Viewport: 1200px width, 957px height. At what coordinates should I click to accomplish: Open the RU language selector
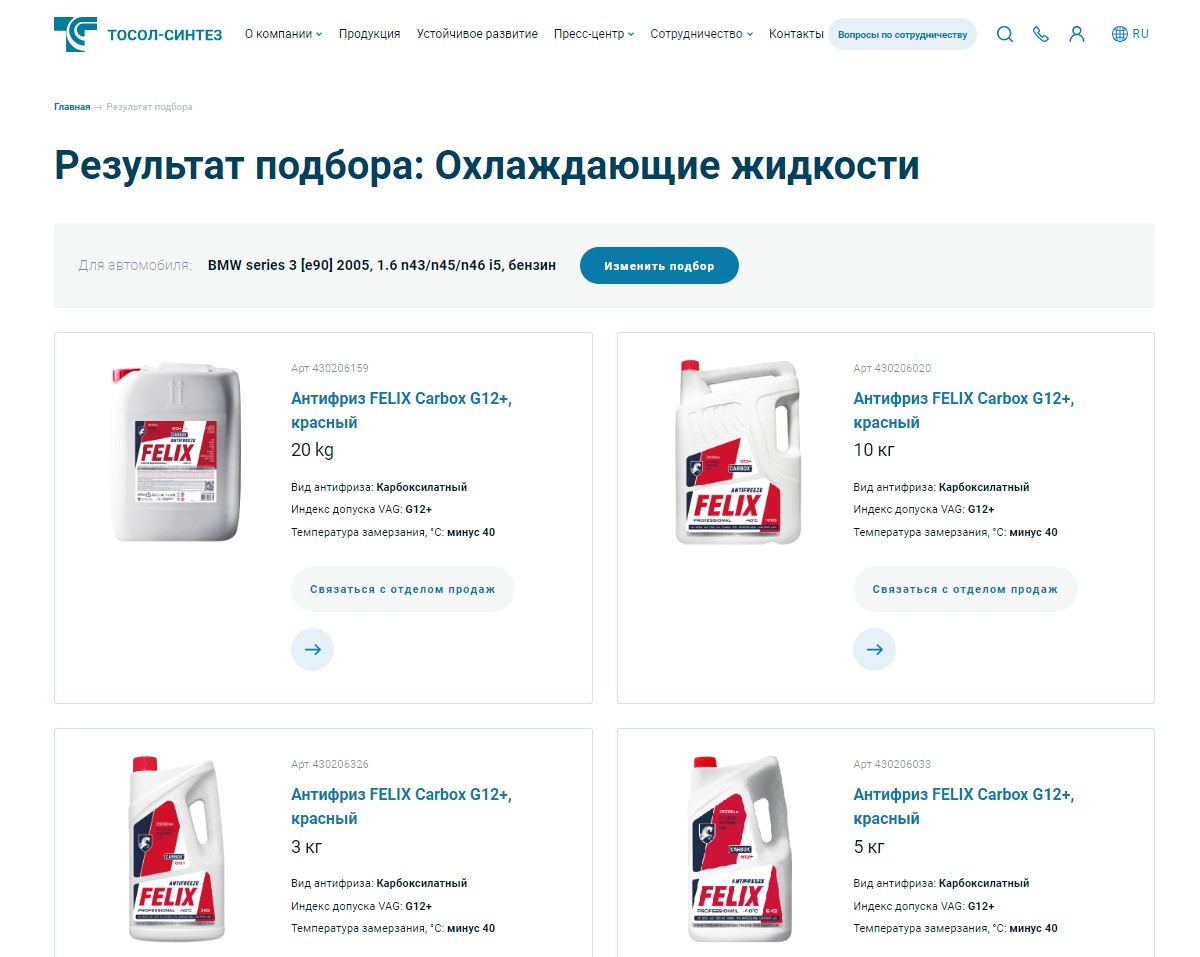(1130, 34)
